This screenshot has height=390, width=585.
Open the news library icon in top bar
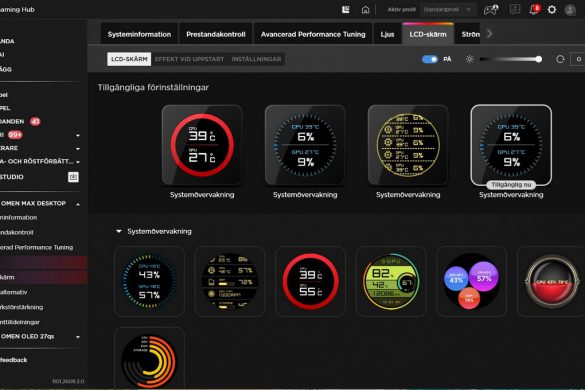pyautogui.click(x=345, y=10)
